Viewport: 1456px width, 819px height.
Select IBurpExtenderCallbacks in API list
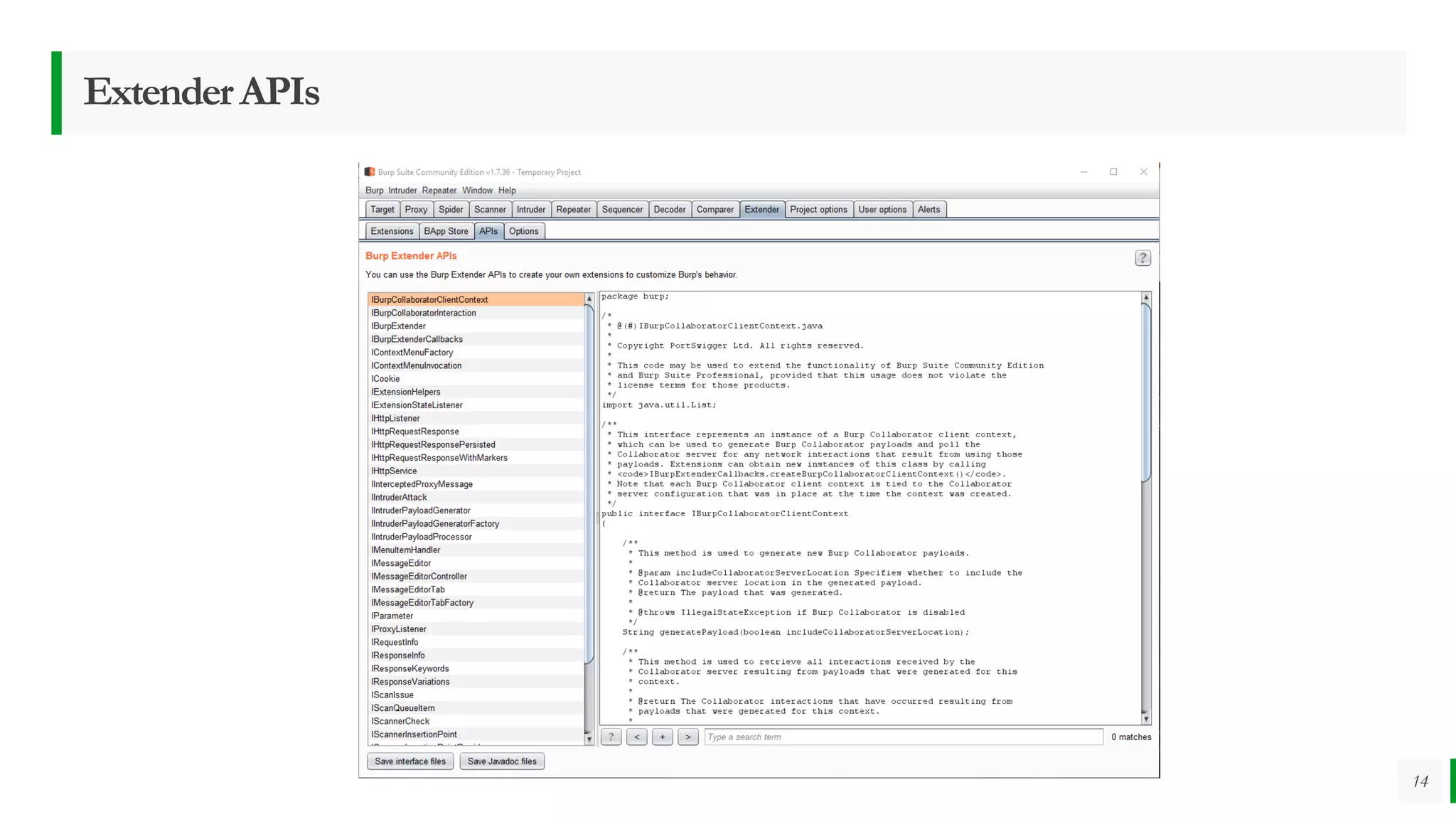476,339
